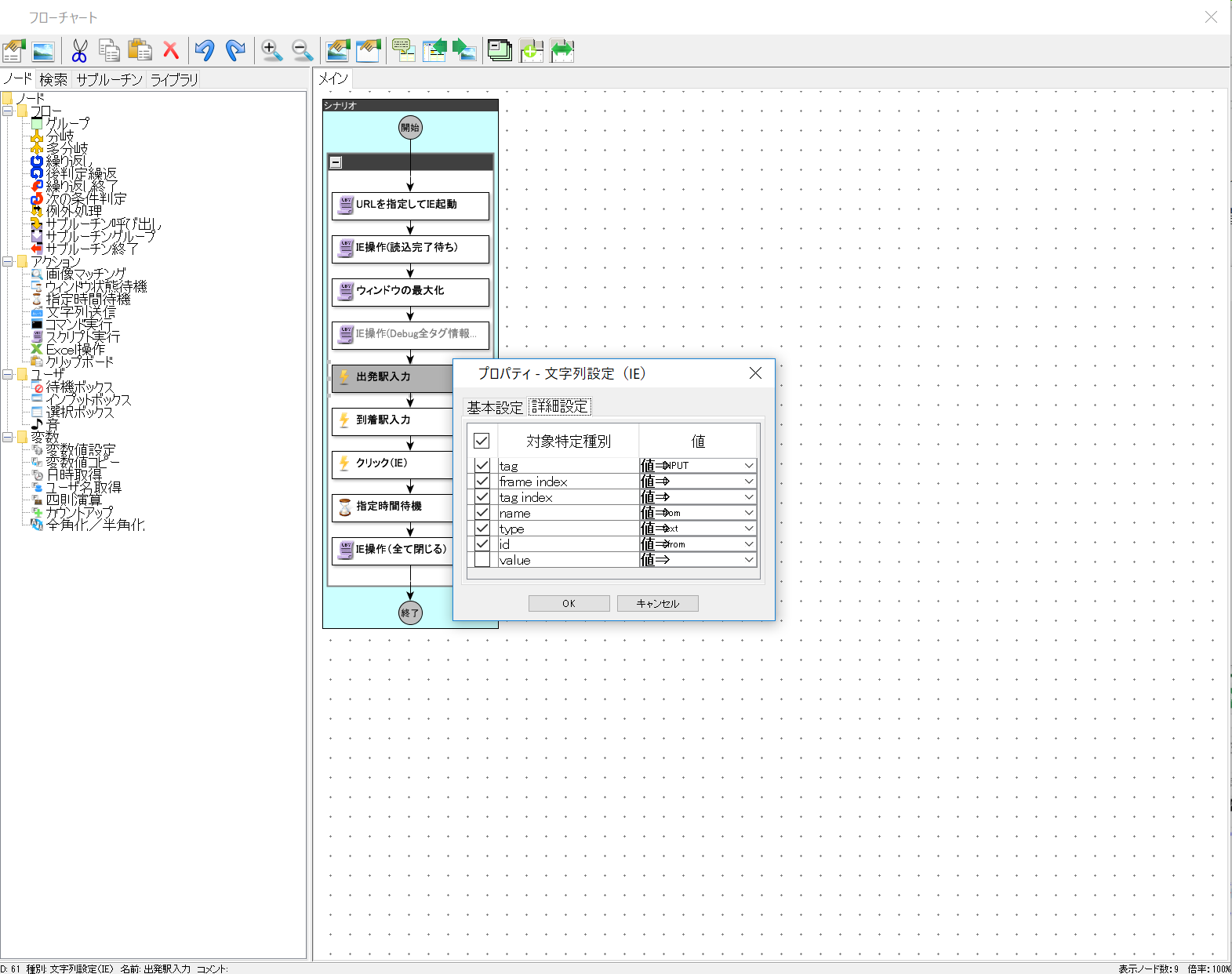The image size is (1232, 974).
Task: Toggle the header select-all checkbox
Action: pyautogui.click(x=482, y=441)
